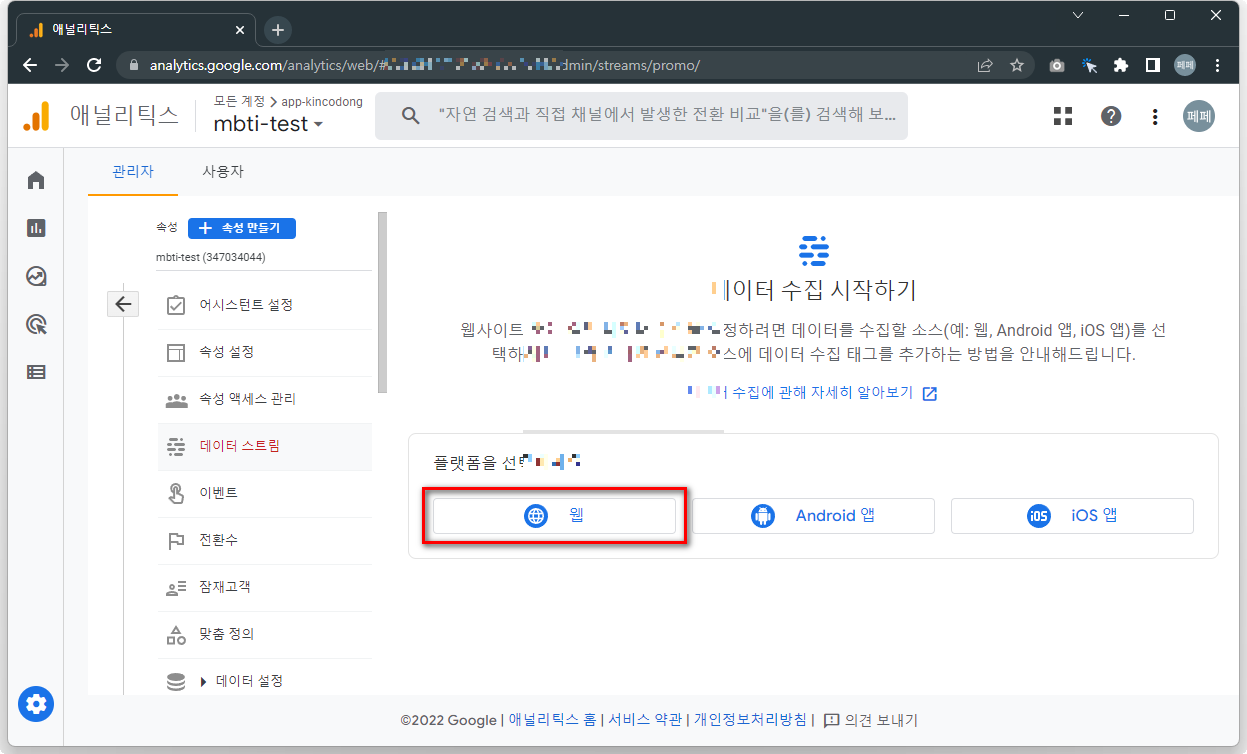
Task: Click inside the Analytics search bar
Action: point(640,115)
